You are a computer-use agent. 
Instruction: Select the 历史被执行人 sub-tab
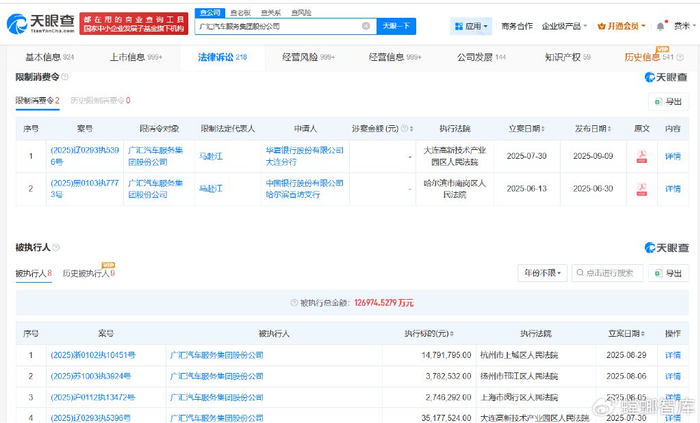(x=89, y=273)
